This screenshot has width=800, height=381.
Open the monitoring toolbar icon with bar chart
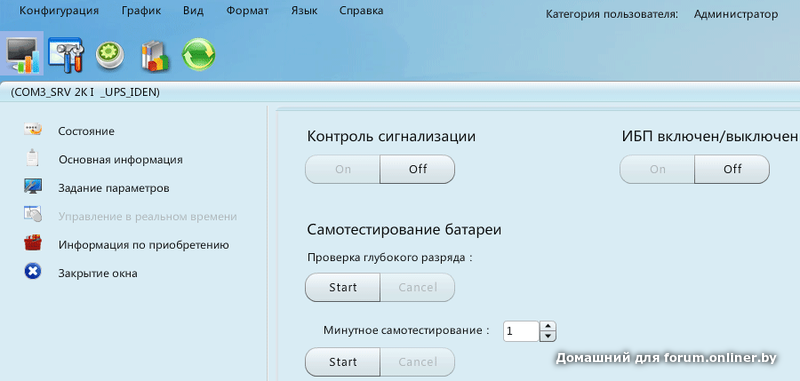click(x=22, y=54)
